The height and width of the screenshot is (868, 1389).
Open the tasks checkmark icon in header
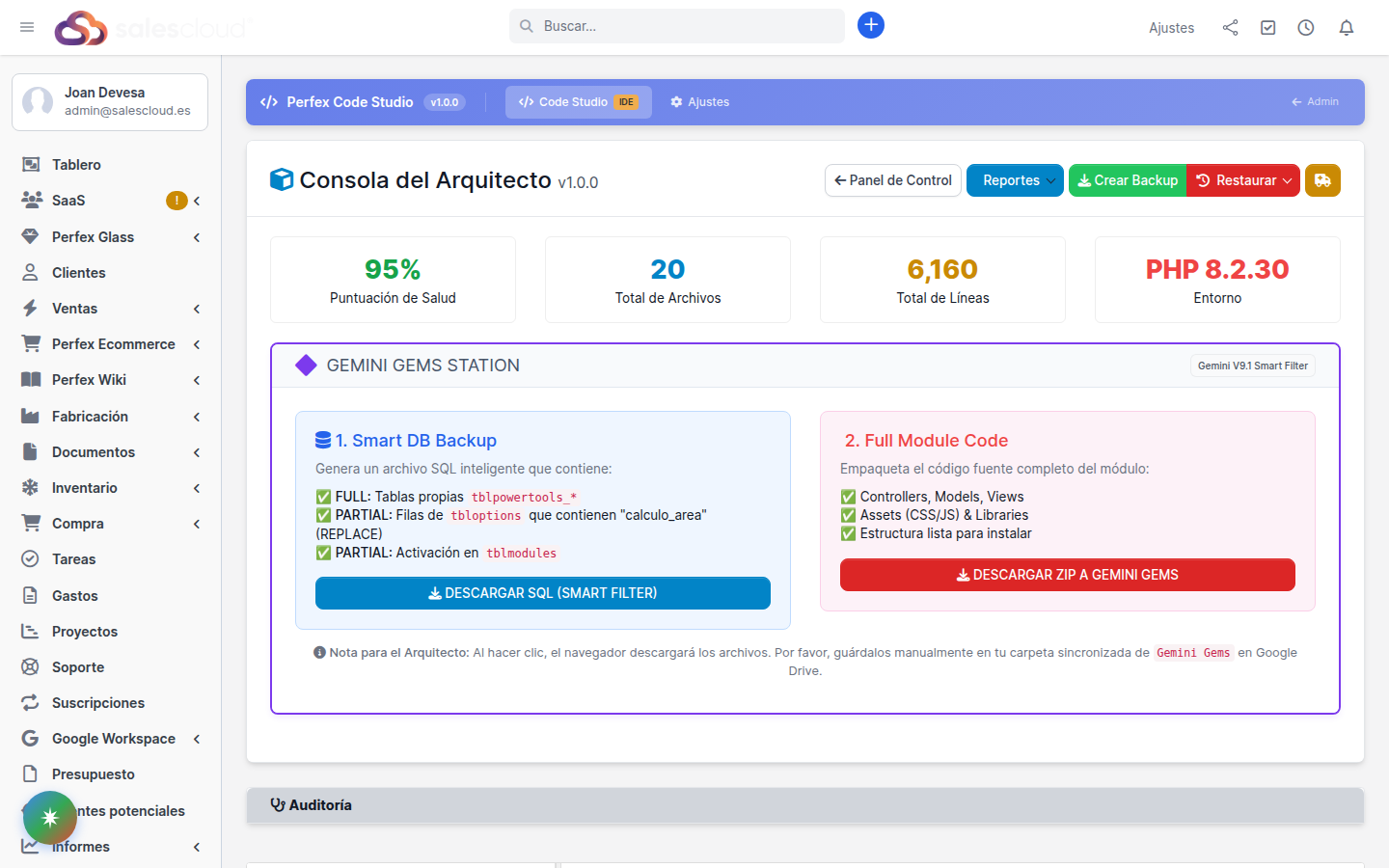click(1268, 28)
